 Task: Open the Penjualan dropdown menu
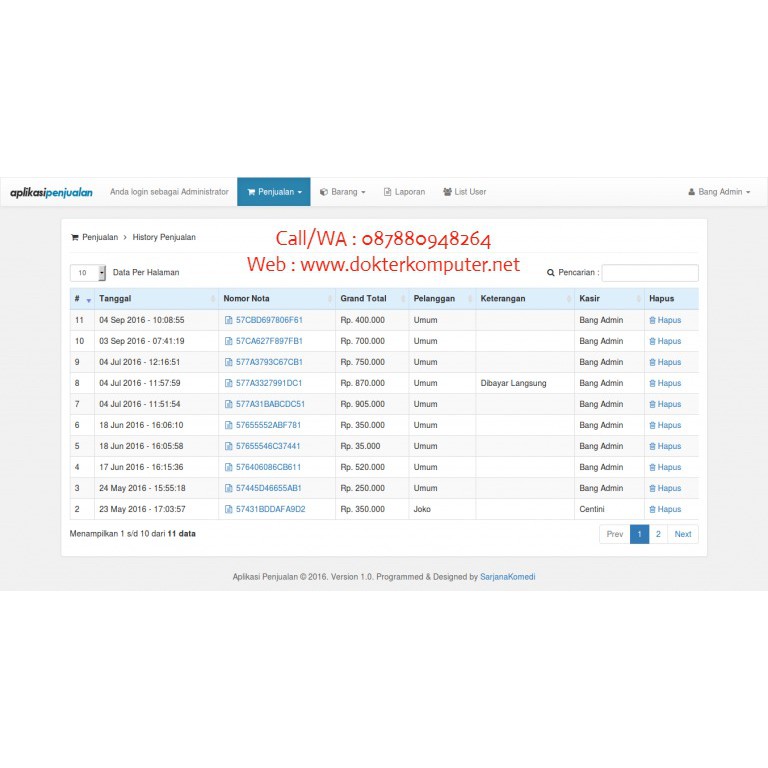coord(274,192)
